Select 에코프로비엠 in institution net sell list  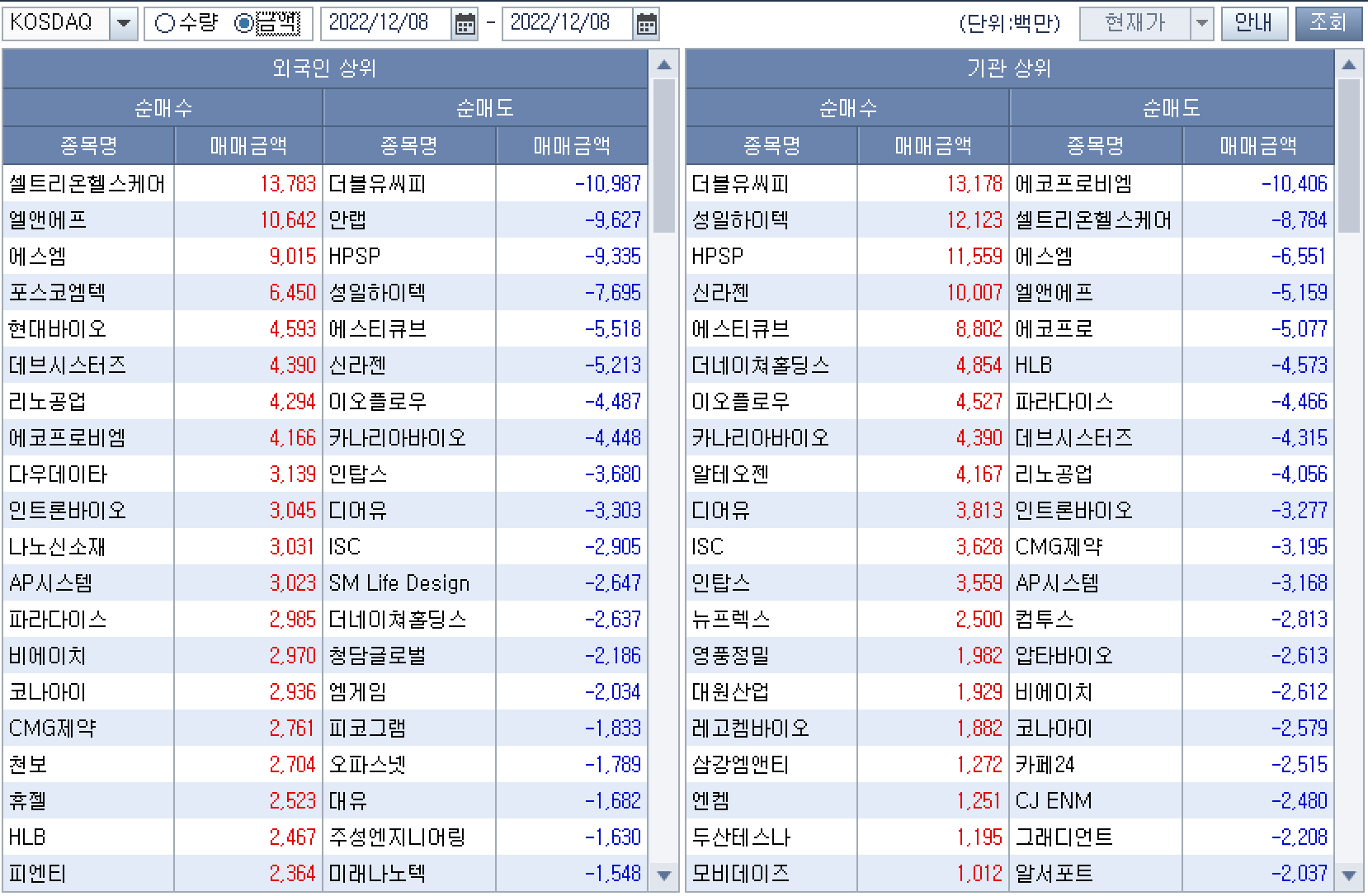pyautogui.click(x=1096, y=184)
